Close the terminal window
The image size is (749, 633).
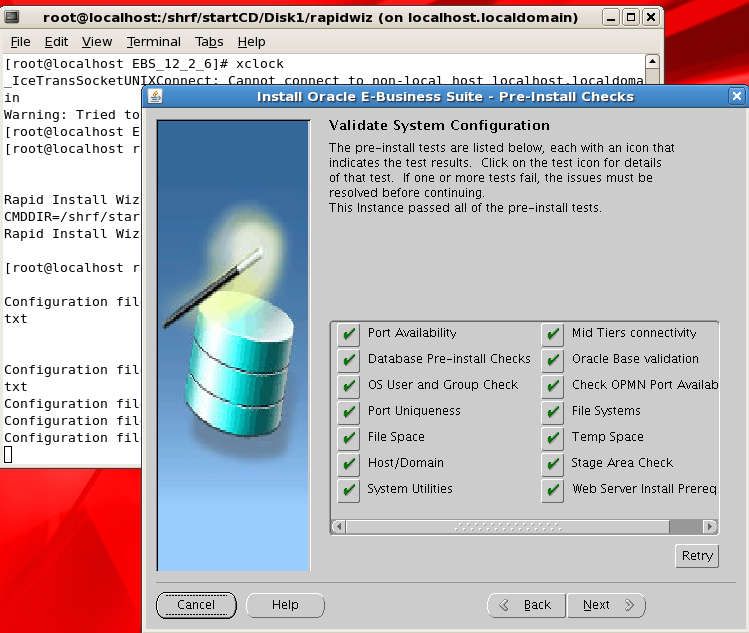[651, 18]
